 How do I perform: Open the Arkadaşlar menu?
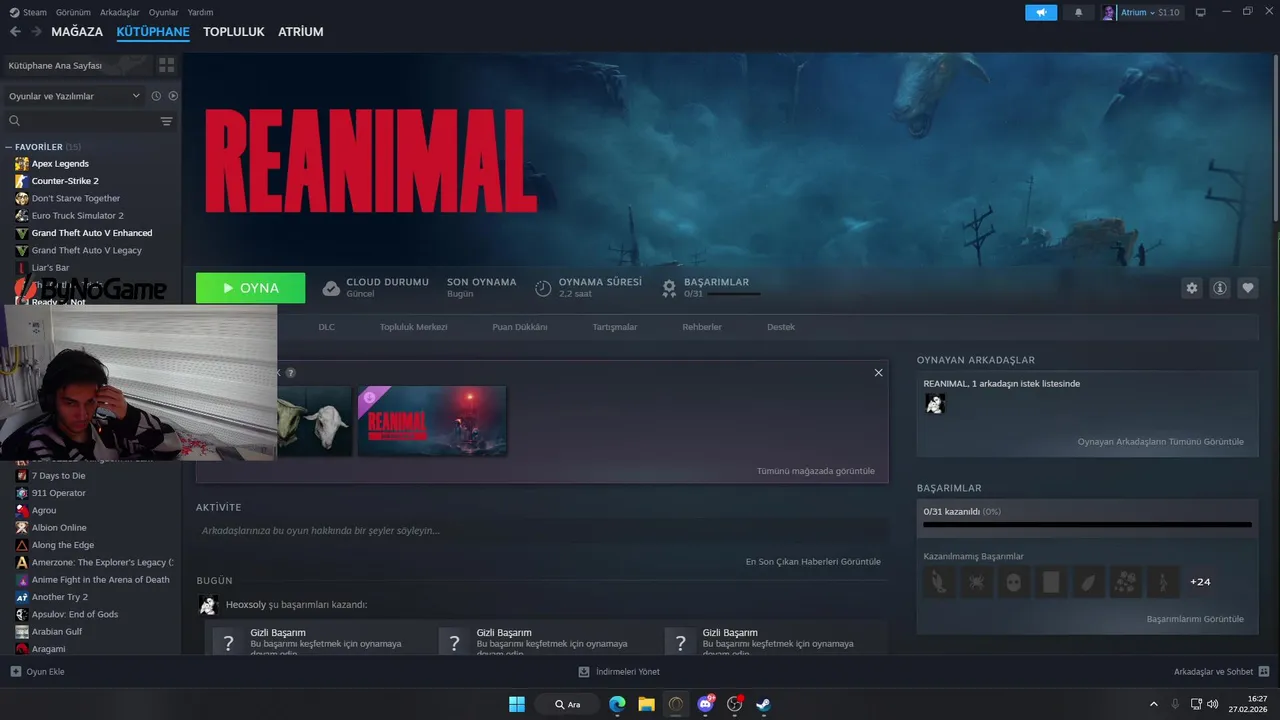coord(120,12)
